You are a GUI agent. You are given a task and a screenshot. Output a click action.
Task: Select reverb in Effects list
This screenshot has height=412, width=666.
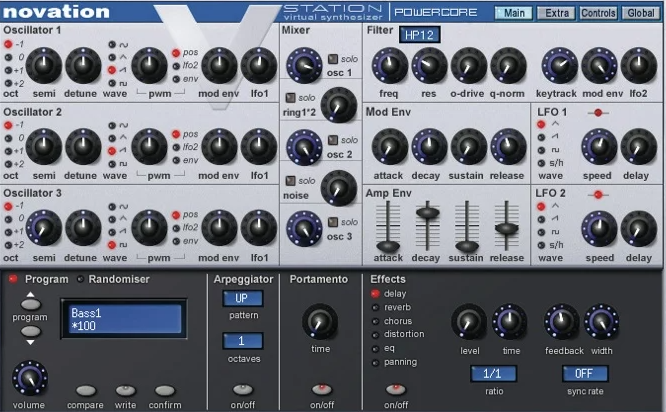(x=375, y=308)
